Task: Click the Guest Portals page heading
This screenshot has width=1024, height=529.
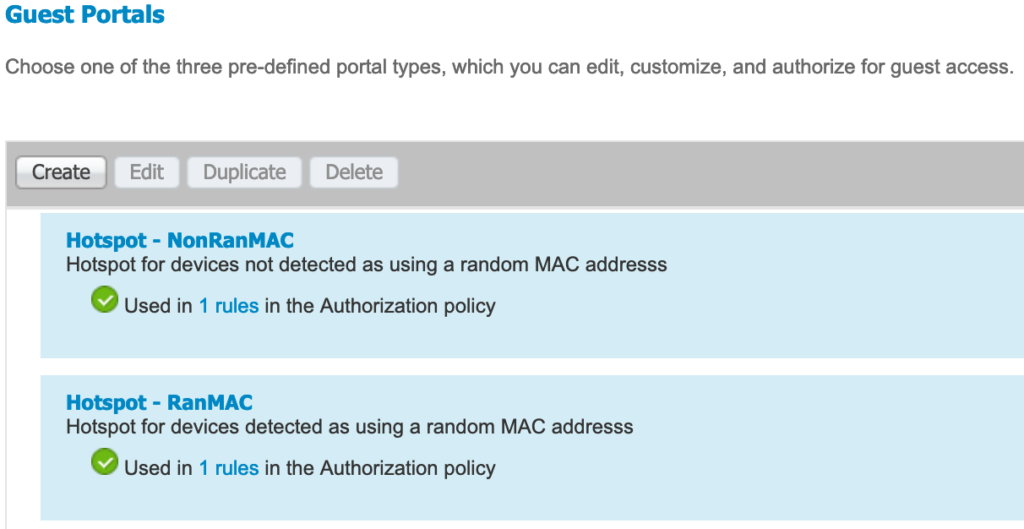Action: pyautogui.click(x=85, y=14)
